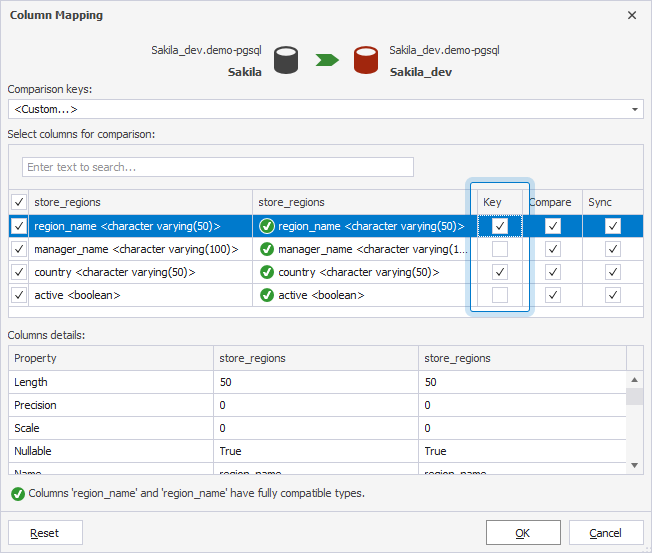Image resolution: width=652 pixels, height=553 pixels.
Task: Toggle Key checkbox for region_name
Action: tap(500, 226)
